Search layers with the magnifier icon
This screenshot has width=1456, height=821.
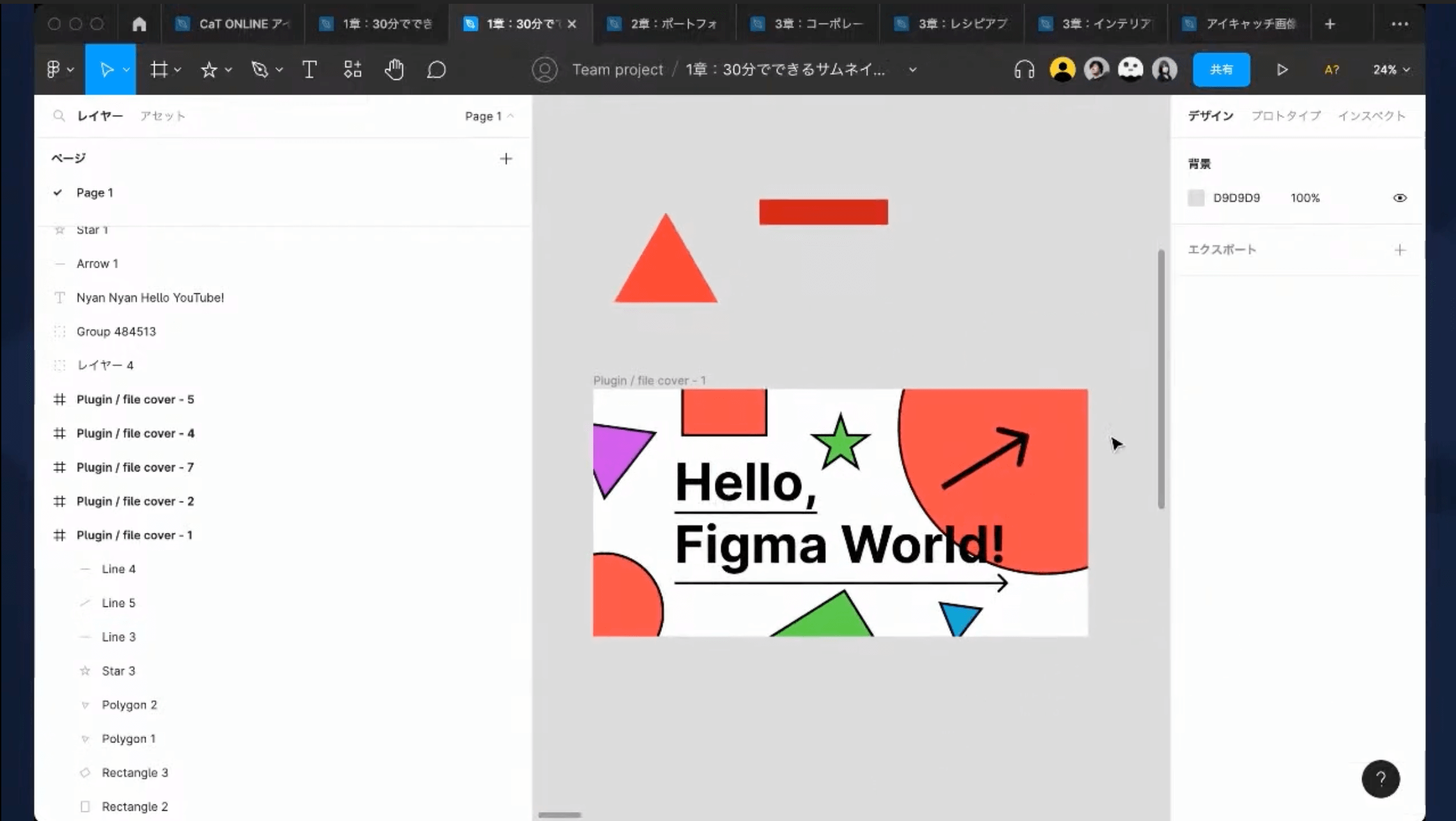59,116
